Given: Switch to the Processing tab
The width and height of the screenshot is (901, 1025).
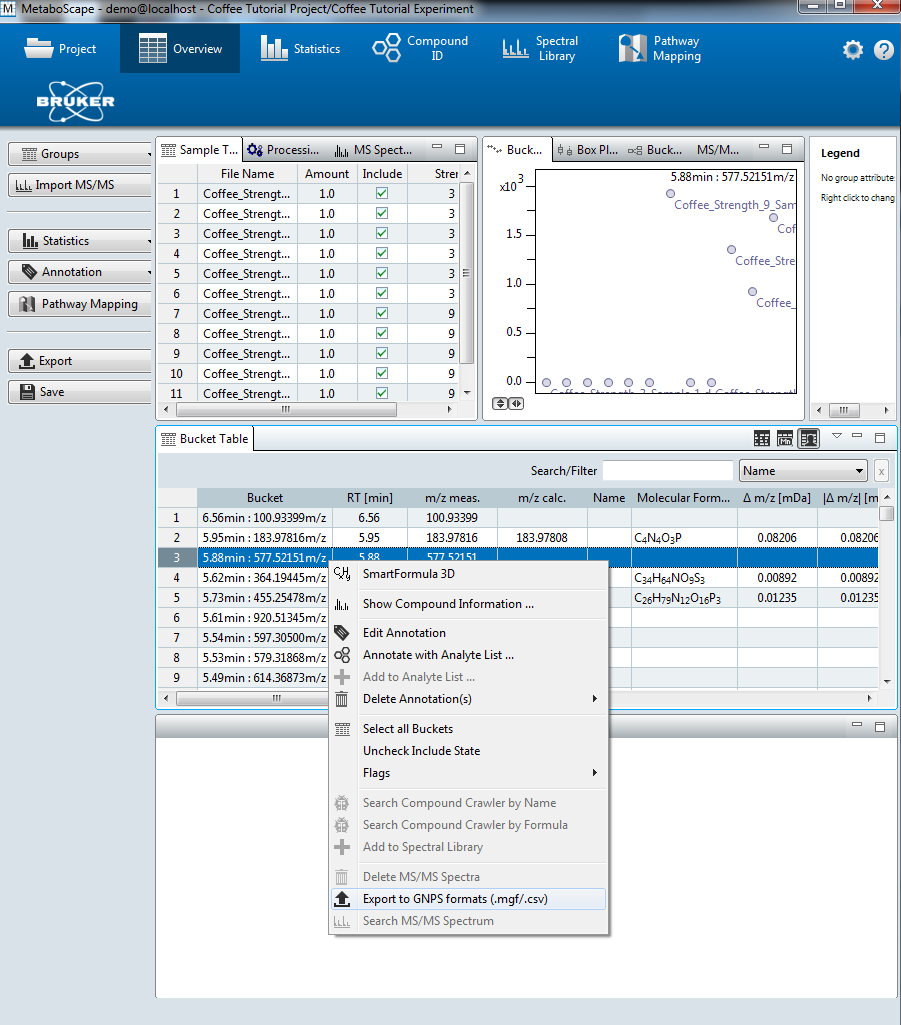Looking at the screenshot, I should point(284,150).
